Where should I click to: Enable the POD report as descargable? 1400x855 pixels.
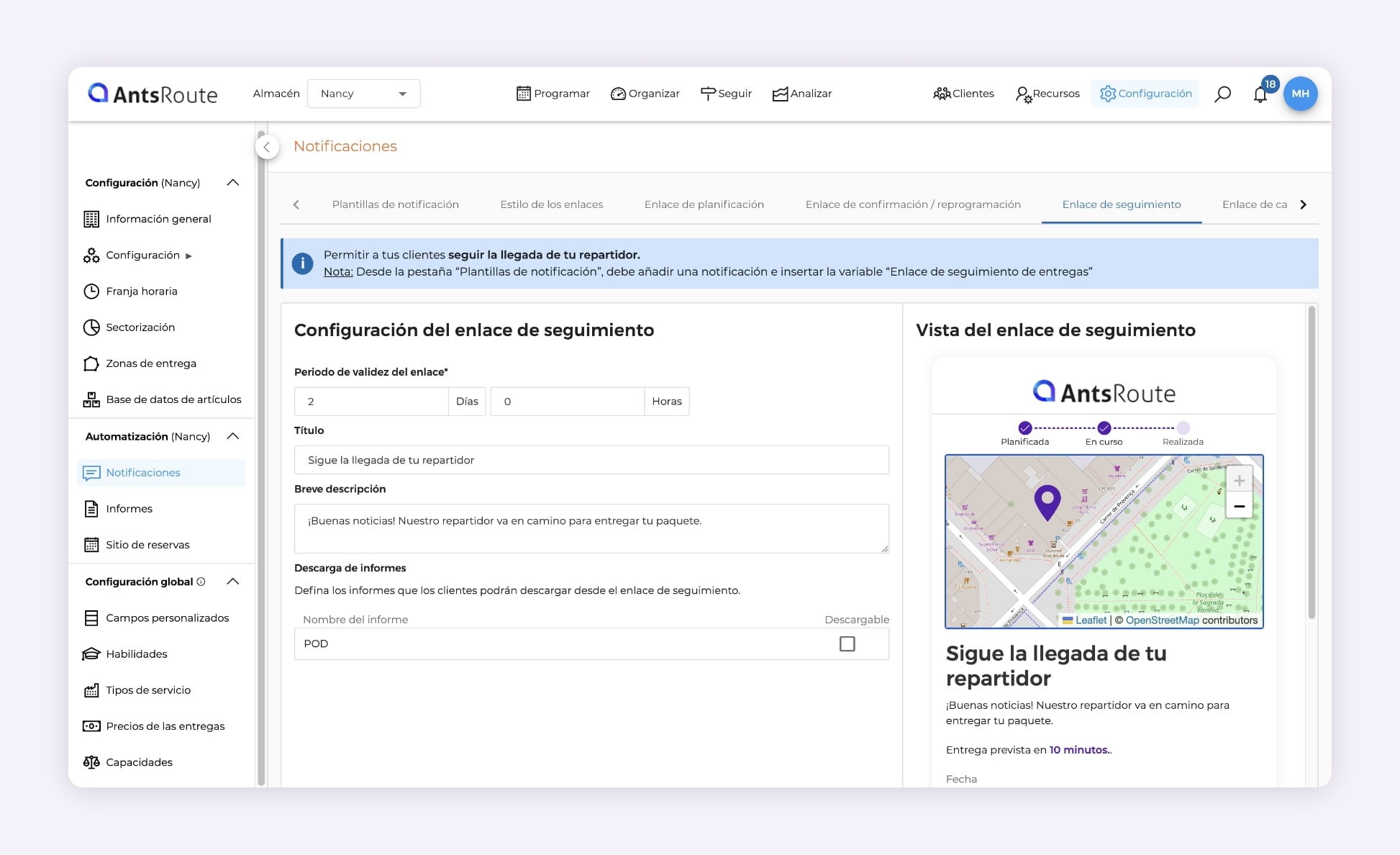tap(847, 644)
